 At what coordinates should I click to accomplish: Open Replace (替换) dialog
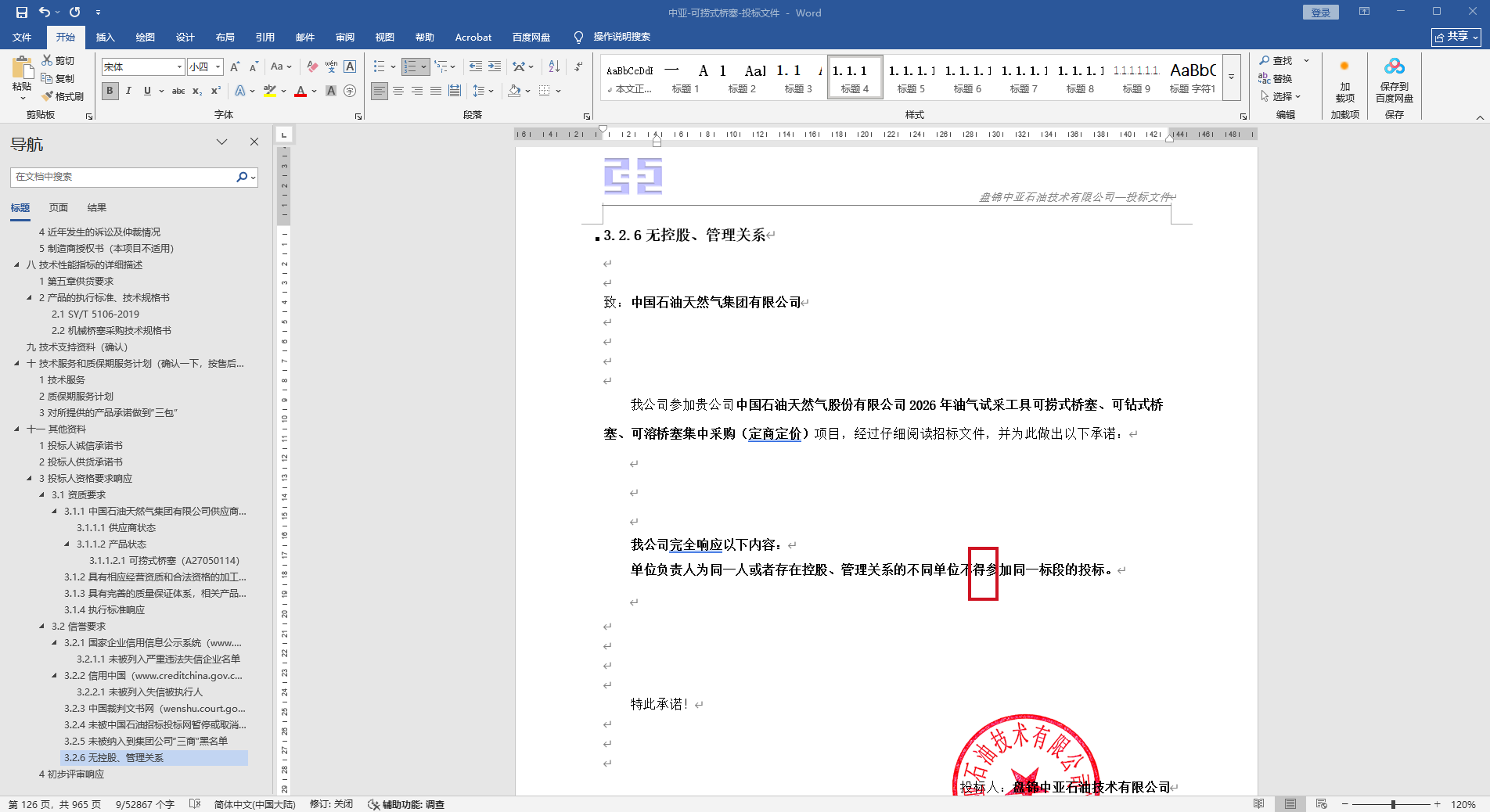(1276, 79)
